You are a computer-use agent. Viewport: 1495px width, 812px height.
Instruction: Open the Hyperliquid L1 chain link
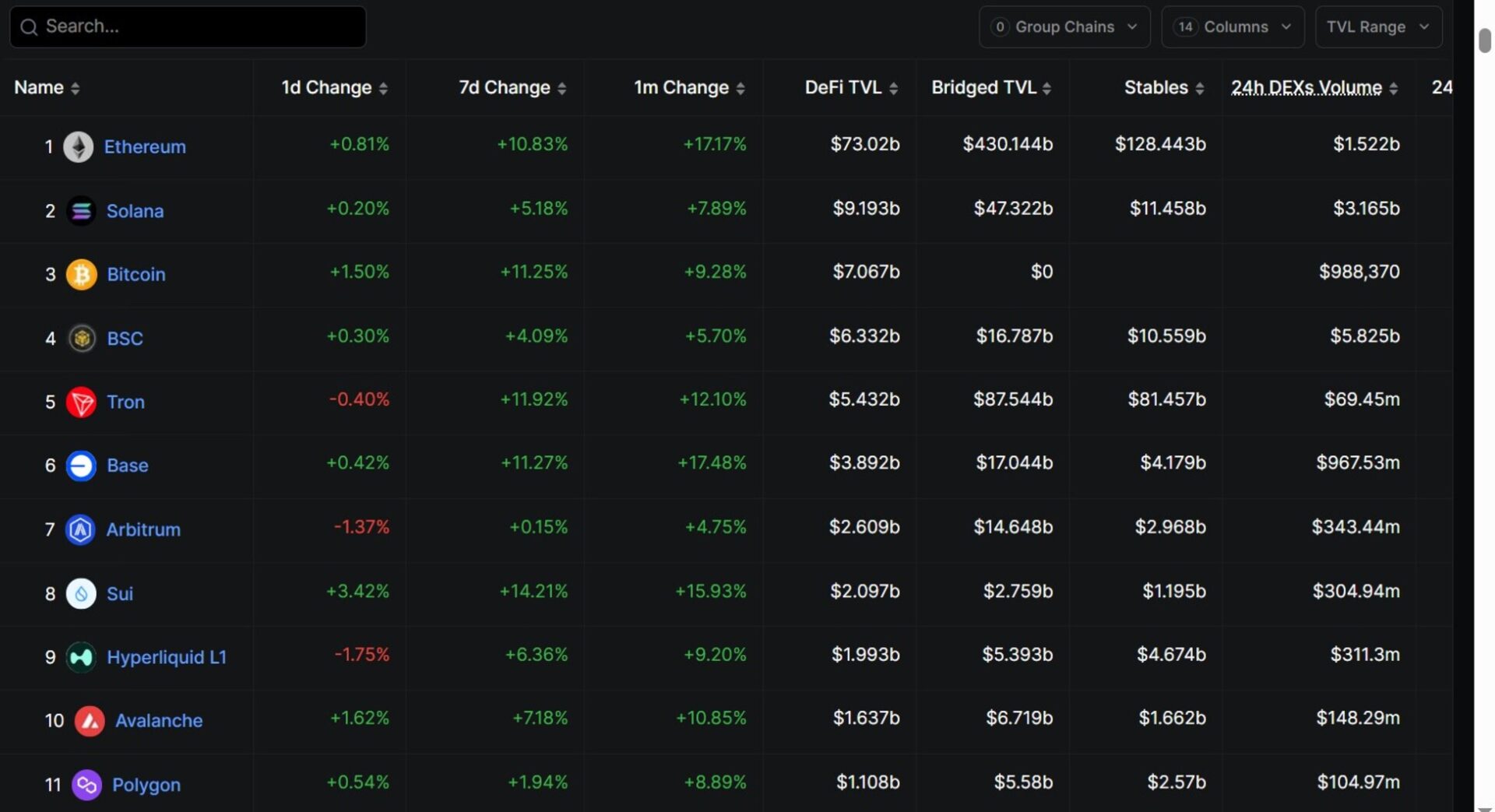[167, 657]
